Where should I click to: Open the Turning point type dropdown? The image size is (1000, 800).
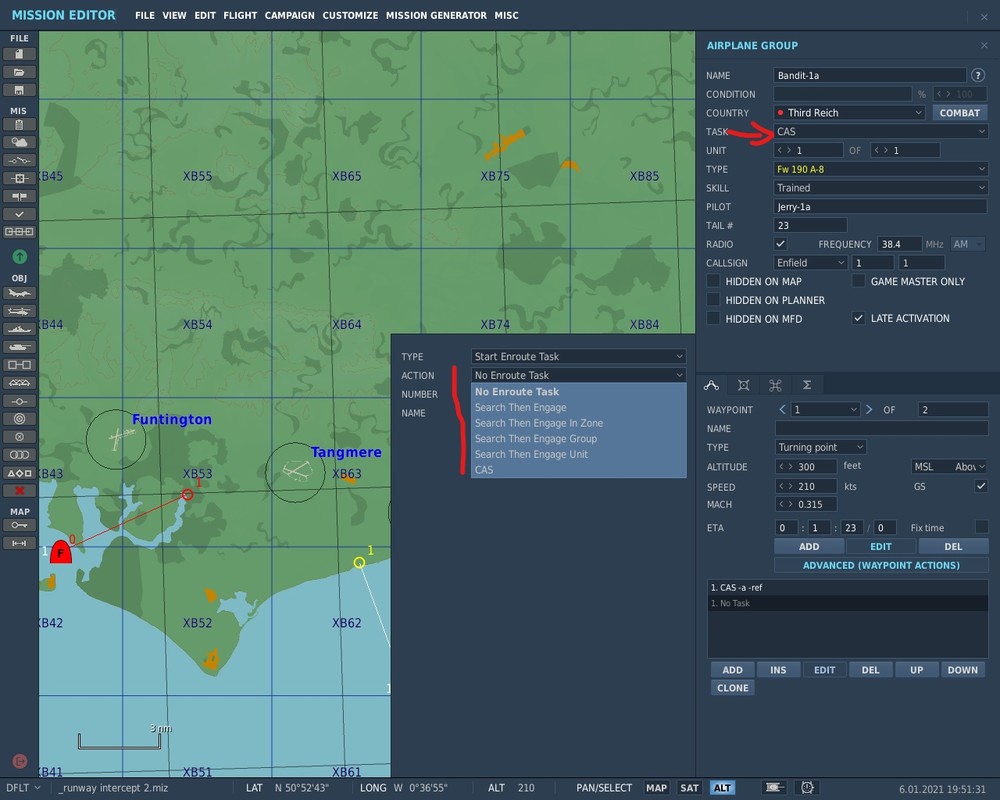[x=820, y=447]
